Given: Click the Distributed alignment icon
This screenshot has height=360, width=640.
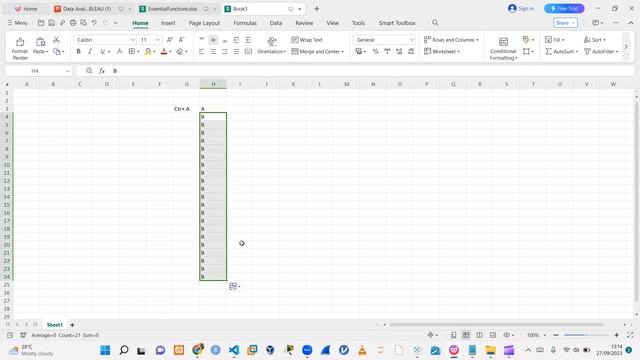Looking at the screenshot, I should tap(248, 51).
